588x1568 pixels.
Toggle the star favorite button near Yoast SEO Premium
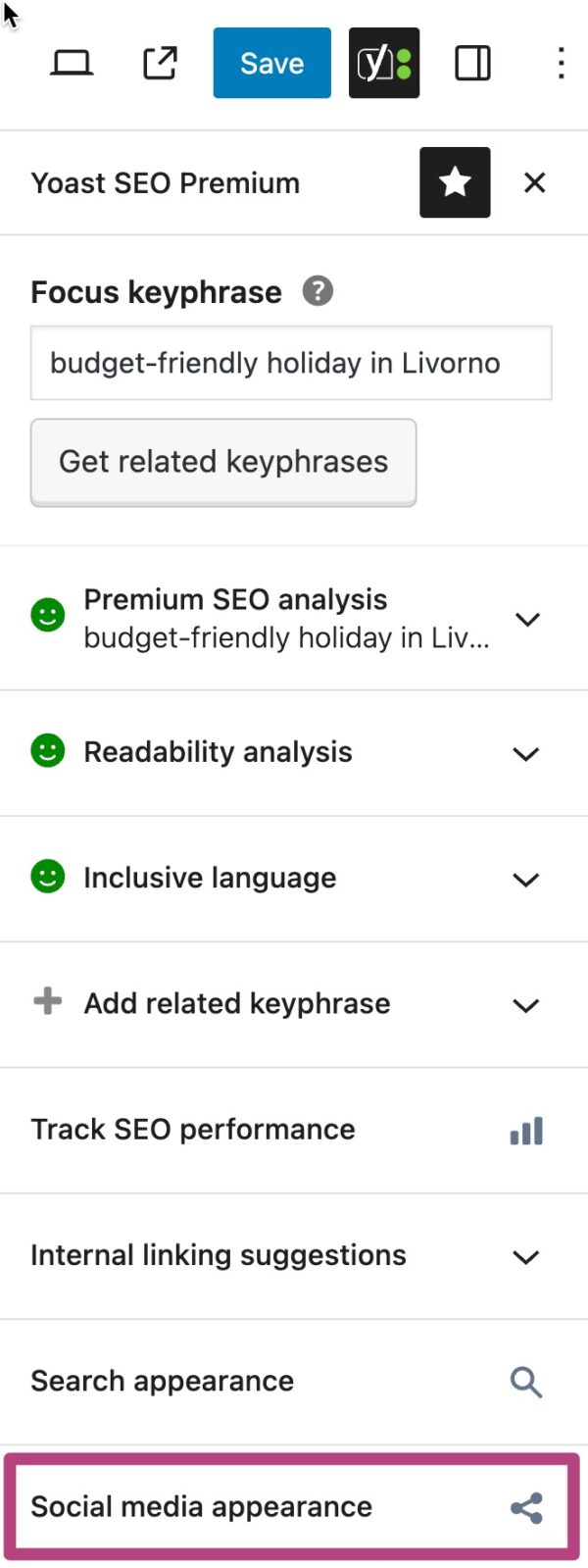coord(455,182)
